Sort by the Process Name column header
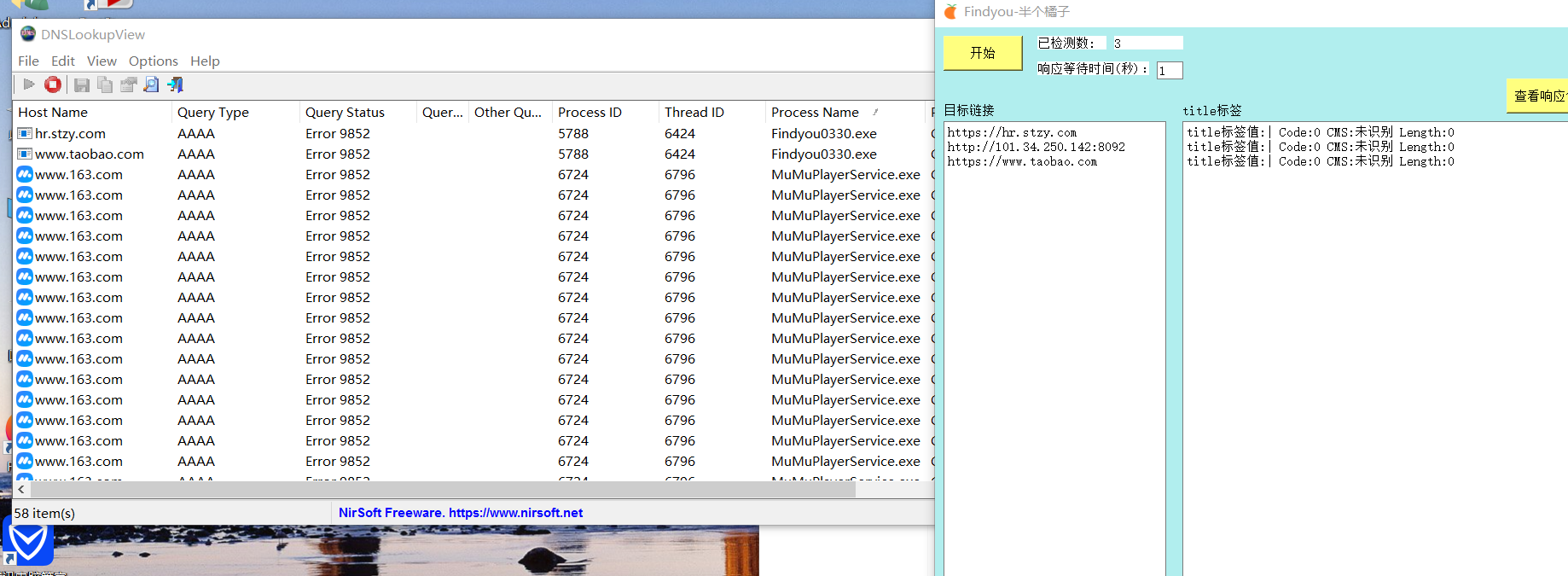Image resolution: width=1568 pixels, height=576 pixels. 845,113
